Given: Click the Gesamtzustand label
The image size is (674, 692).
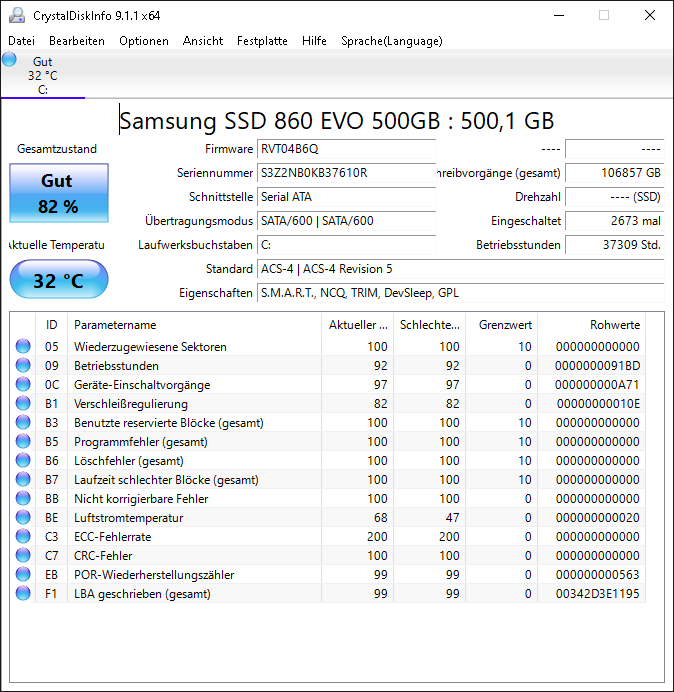Looking at the screenshot, I should pos(57,149).
